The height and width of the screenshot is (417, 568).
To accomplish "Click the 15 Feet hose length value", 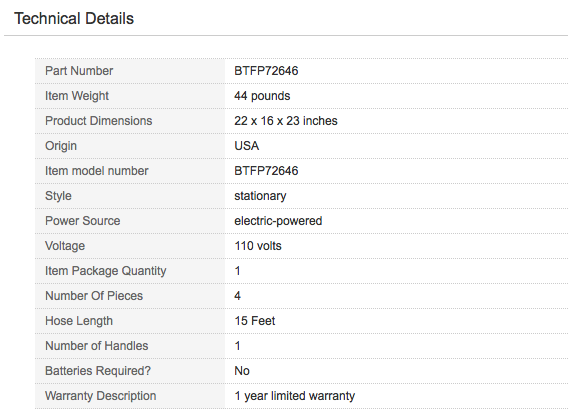I will click(x=255, y=321).
